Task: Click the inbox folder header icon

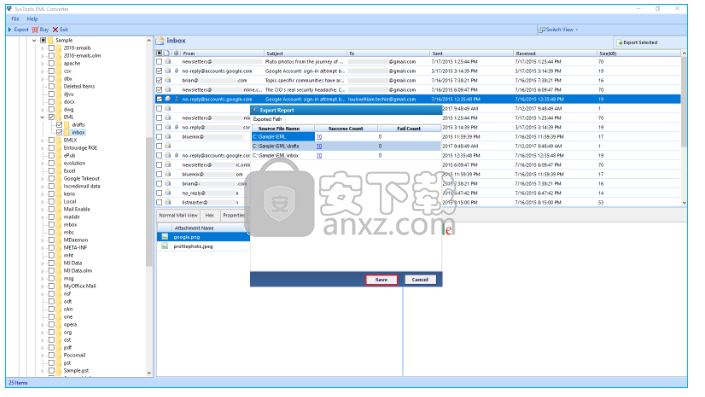Action: (x=160, y=41)
